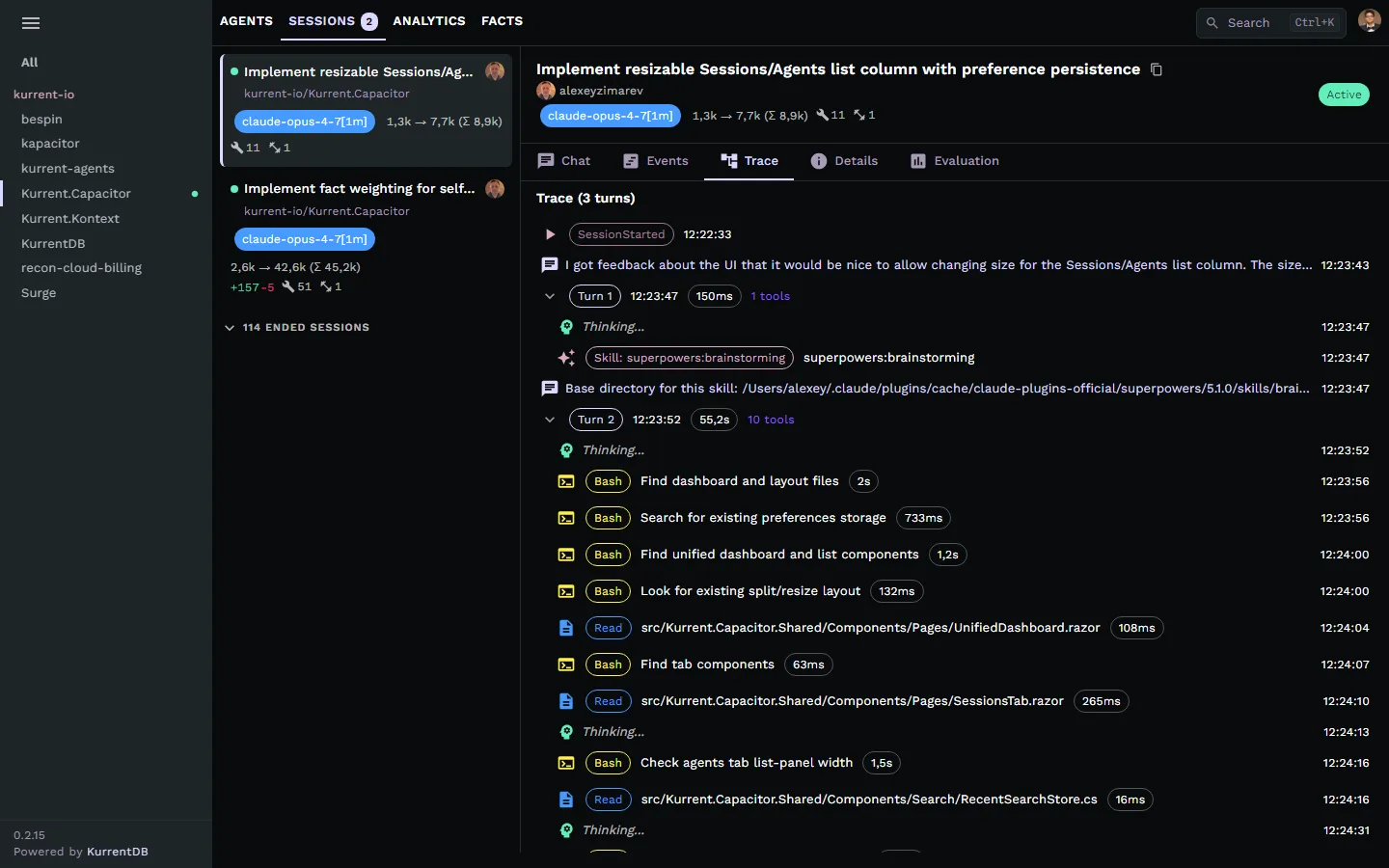Click the file icon for SessionsTab.razor read
1389x868 pixels.
566,701
